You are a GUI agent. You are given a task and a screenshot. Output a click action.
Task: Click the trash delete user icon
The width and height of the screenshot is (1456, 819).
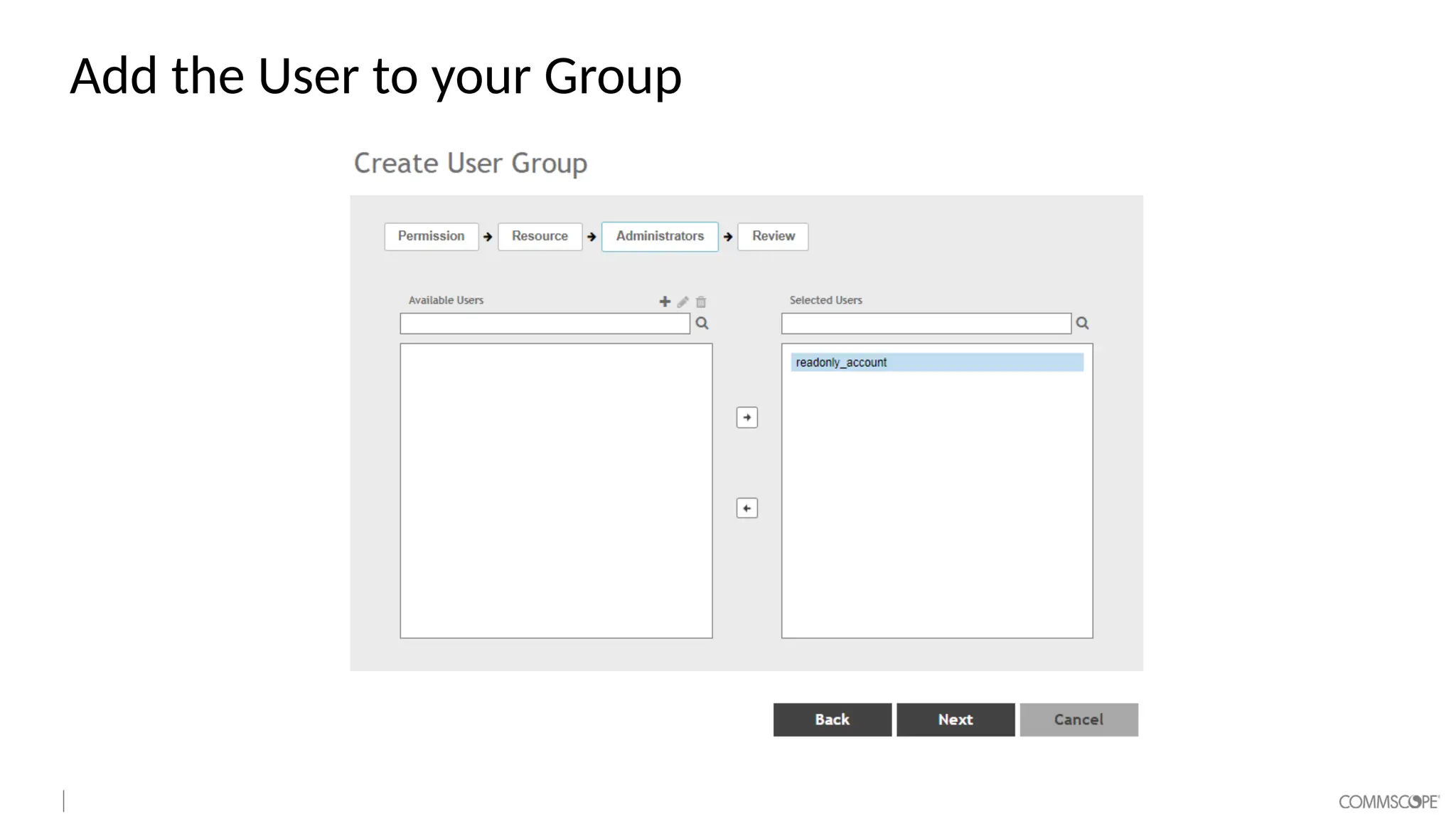click(701, 302)
